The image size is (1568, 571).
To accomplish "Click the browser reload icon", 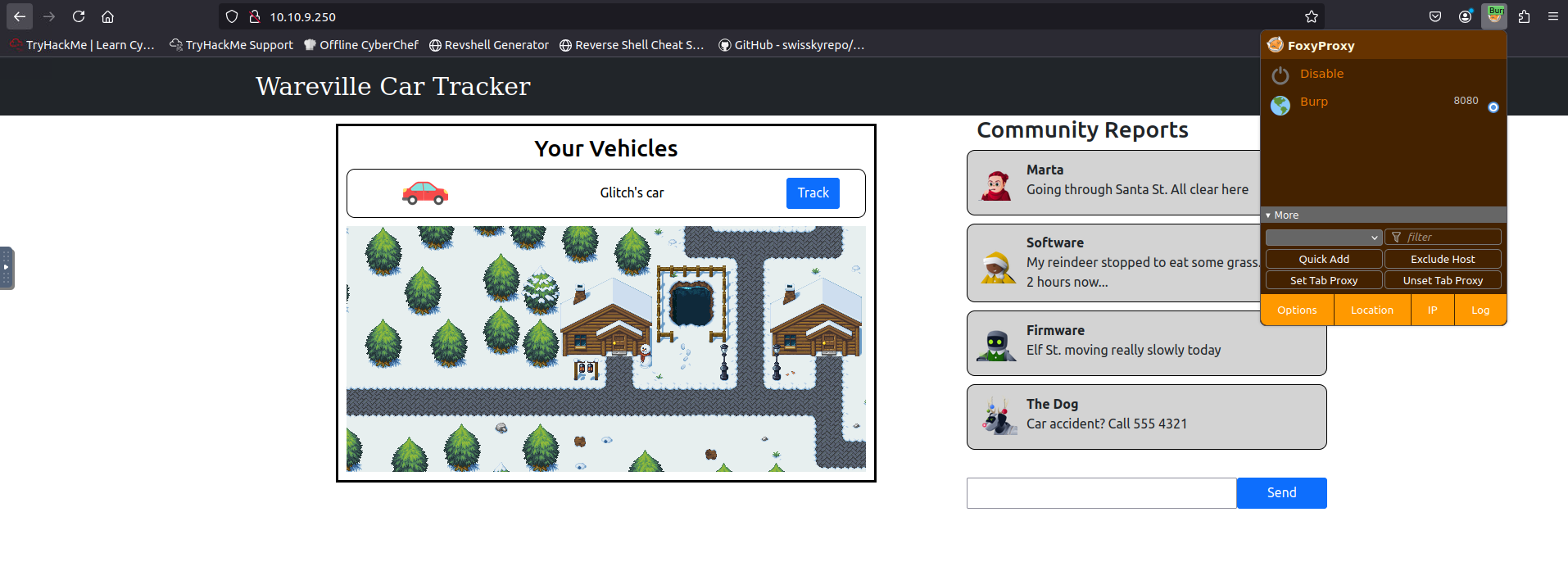I will (79, 16).
